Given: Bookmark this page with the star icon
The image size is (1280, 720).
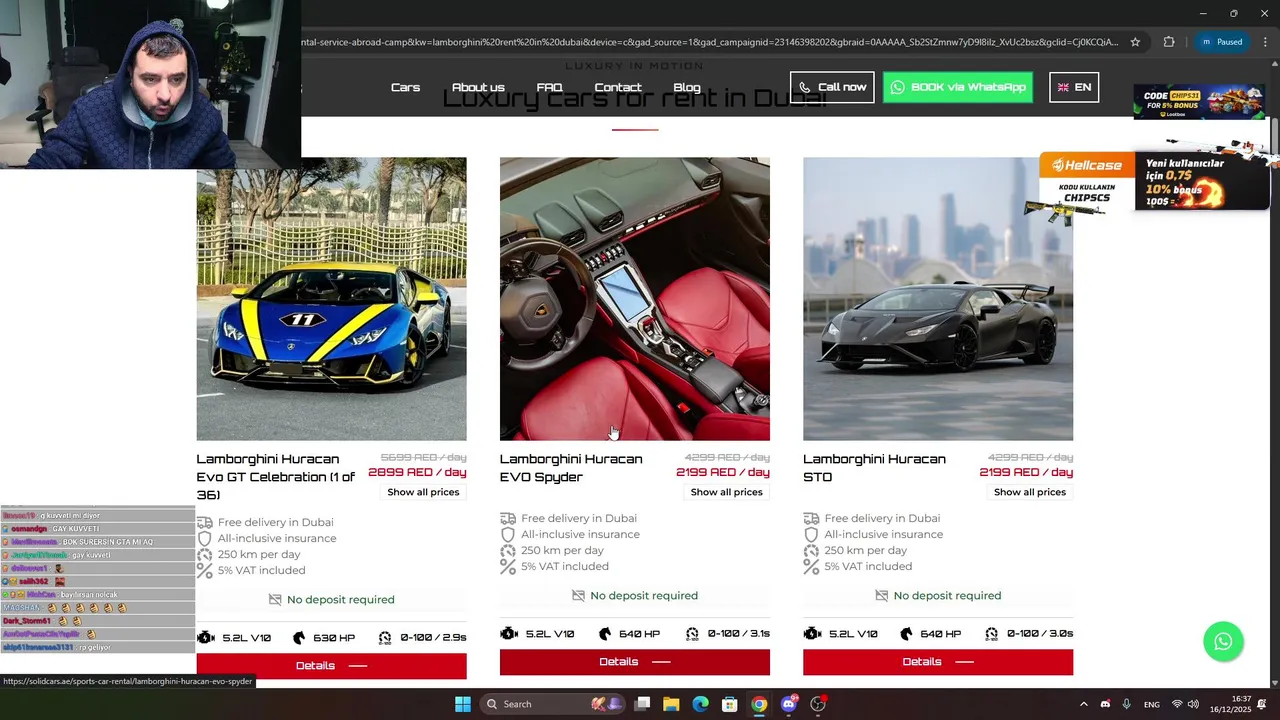Looking at the screenshot, I should coord(1135,42).
